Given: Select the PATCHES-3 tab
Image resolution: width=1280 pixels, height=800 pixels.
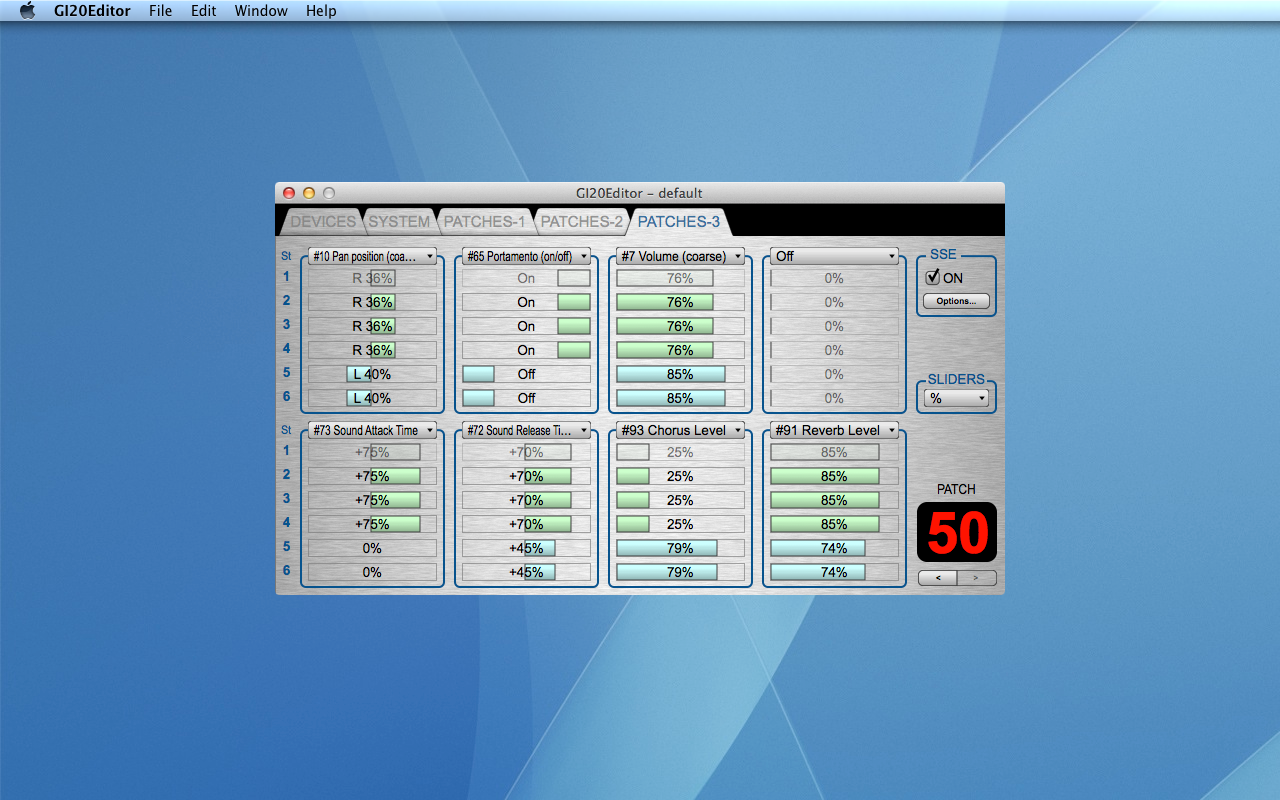Looking at the screenshot, I should point(678,222).
